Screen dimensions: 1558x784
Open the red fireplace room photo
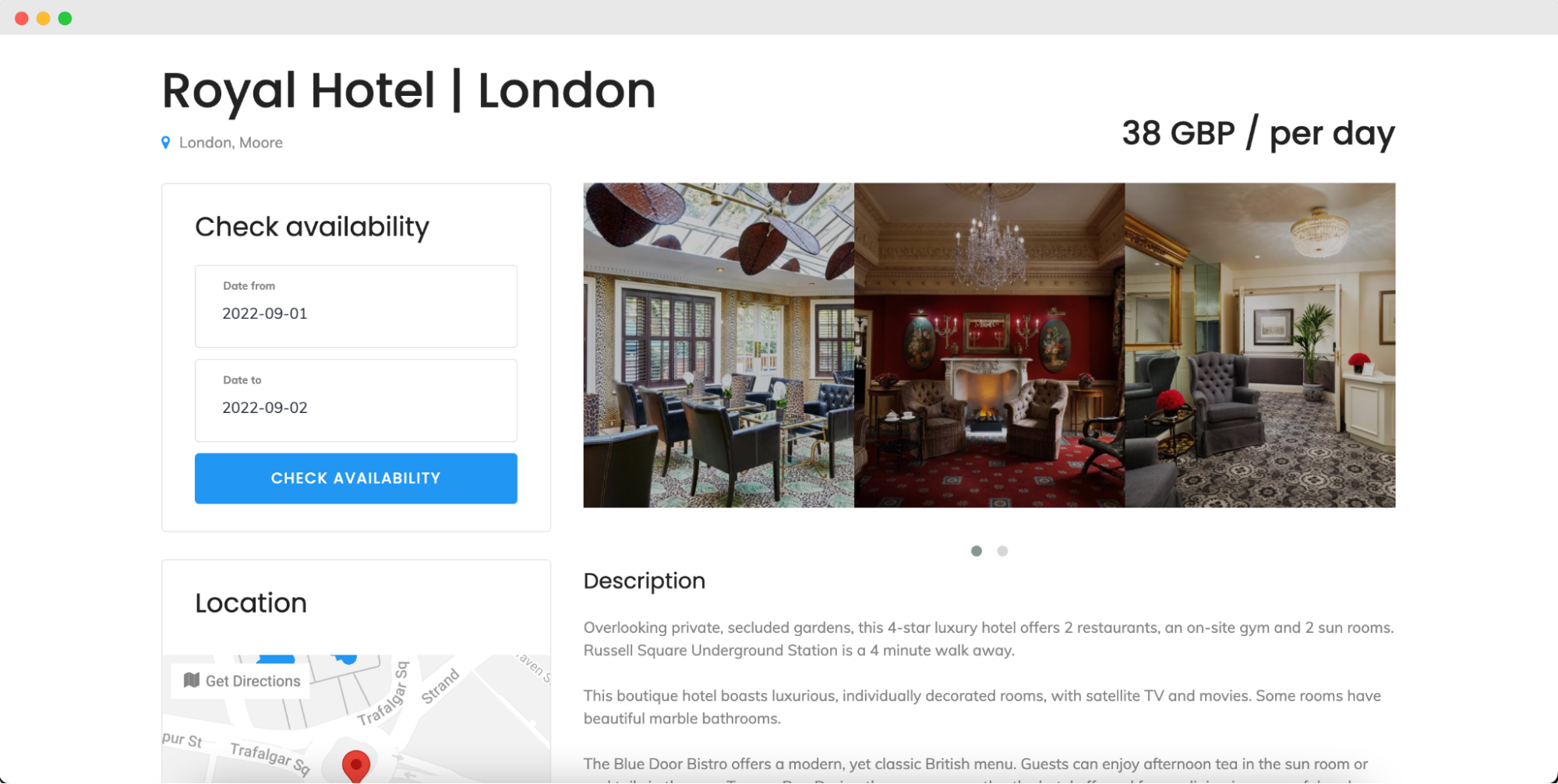pyautogui.click(x=990, y=345)
